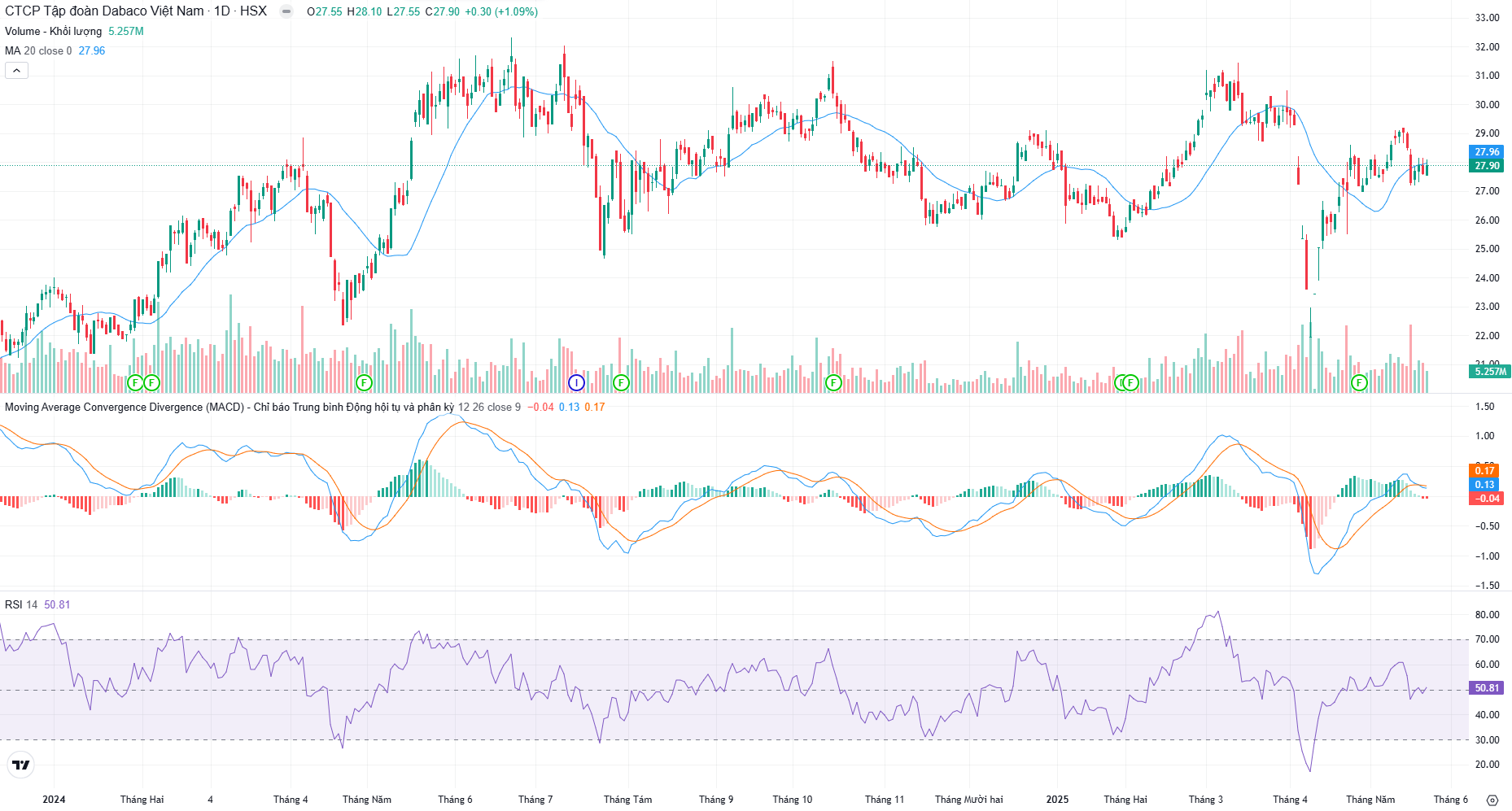The width and height of the screenshot is (1512, 811).
Task: Click the blue 27.96 MA price label
Action: pos(1487,152)
